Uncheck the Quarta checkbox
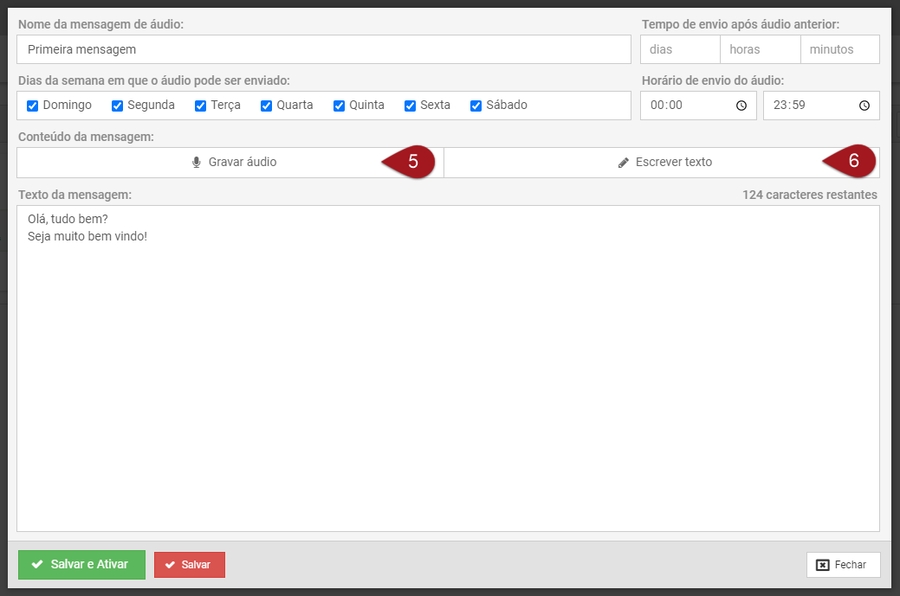900x596 pixels. [267, 106]
